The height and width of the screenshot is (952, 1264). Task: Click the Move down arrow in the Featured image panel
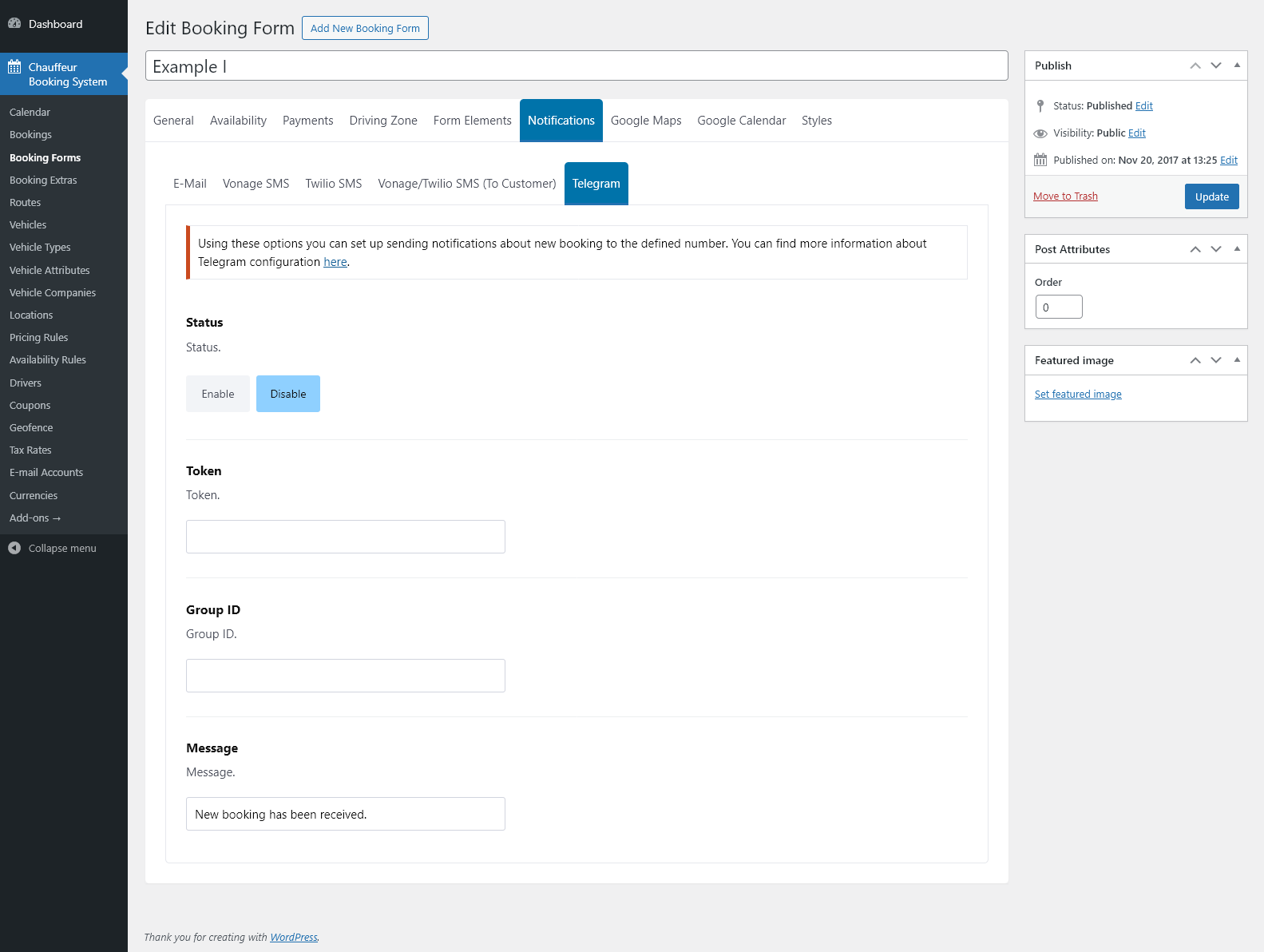(x=1216, y=360)
